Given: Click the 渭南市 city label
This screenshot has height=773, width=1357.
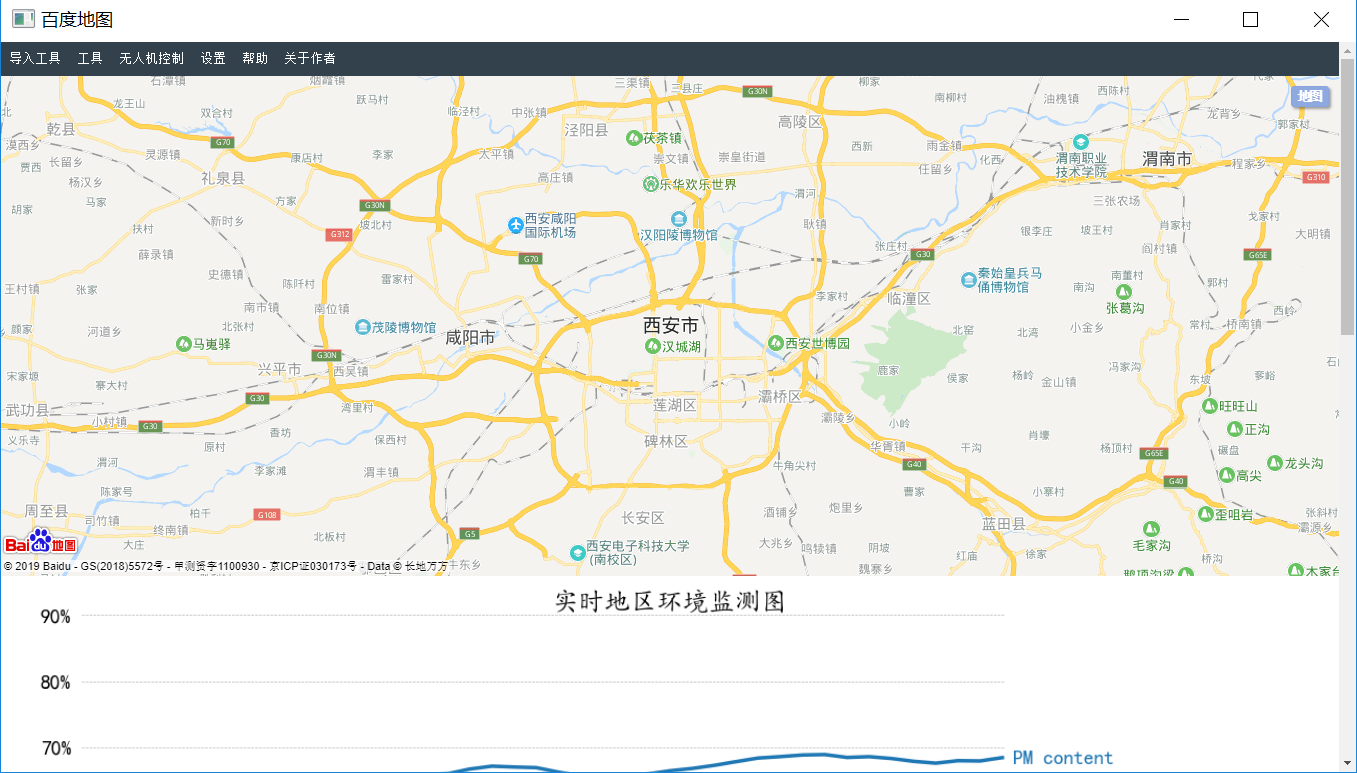Looking at the screenshot, I should 1167,159.
